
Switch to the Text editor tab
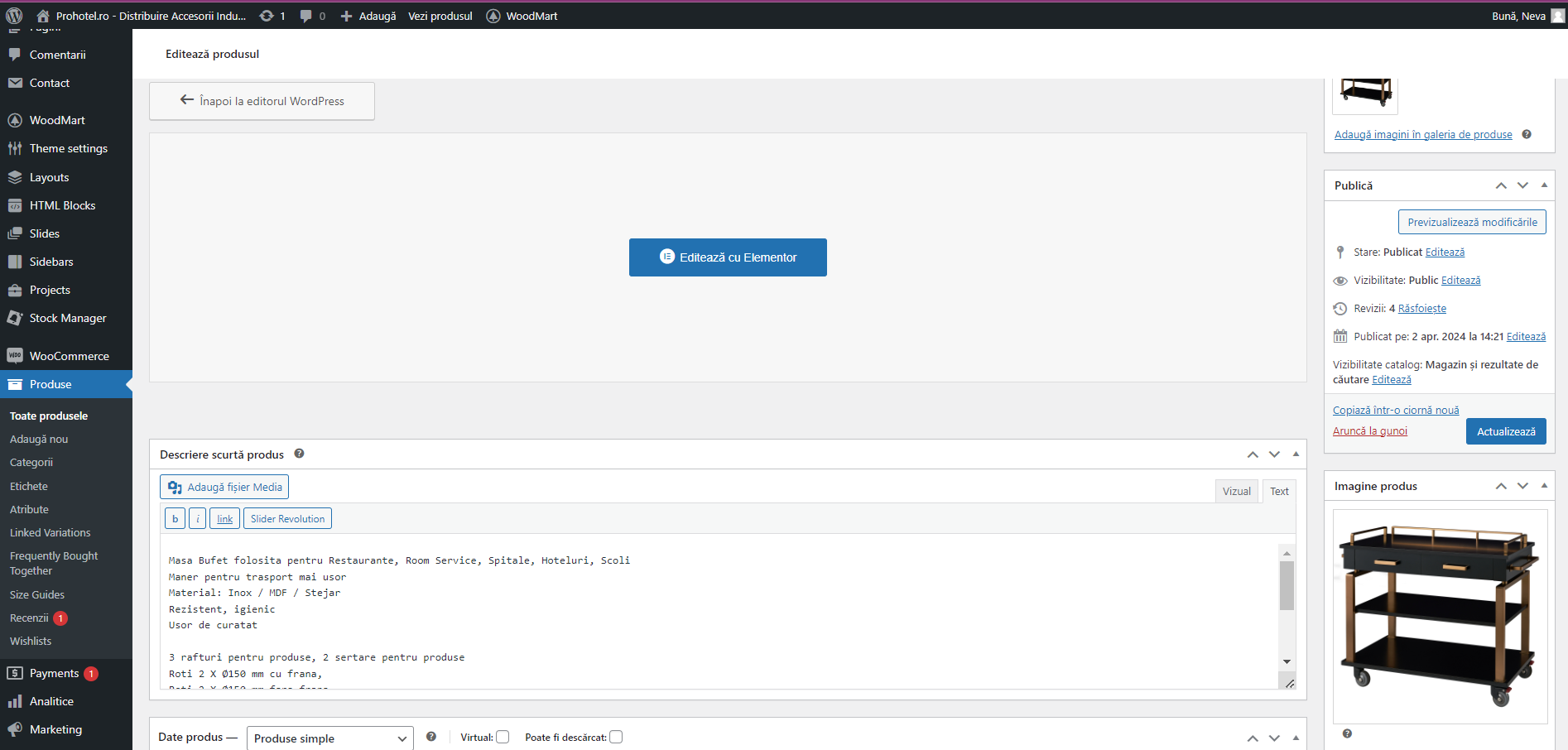tap(1279, 491)
